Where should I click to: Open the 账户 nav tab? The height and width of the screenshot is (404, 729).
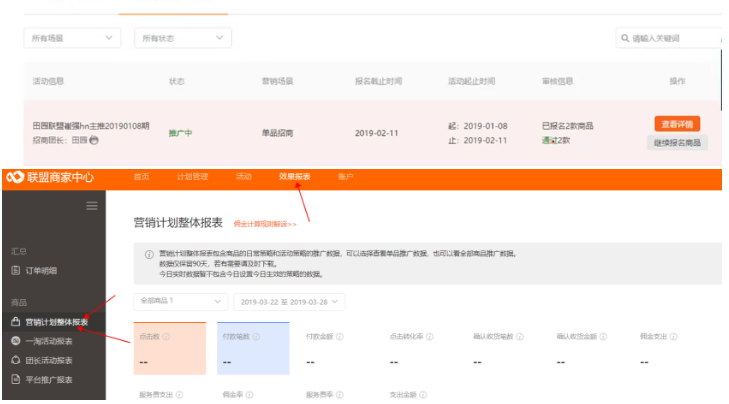(x=346, y=177)
